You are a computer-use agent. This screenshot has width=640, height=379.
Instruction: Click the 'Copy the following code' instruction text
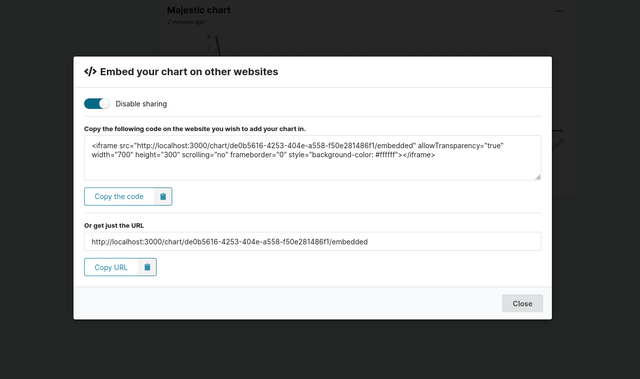click(x=195, y=129)
